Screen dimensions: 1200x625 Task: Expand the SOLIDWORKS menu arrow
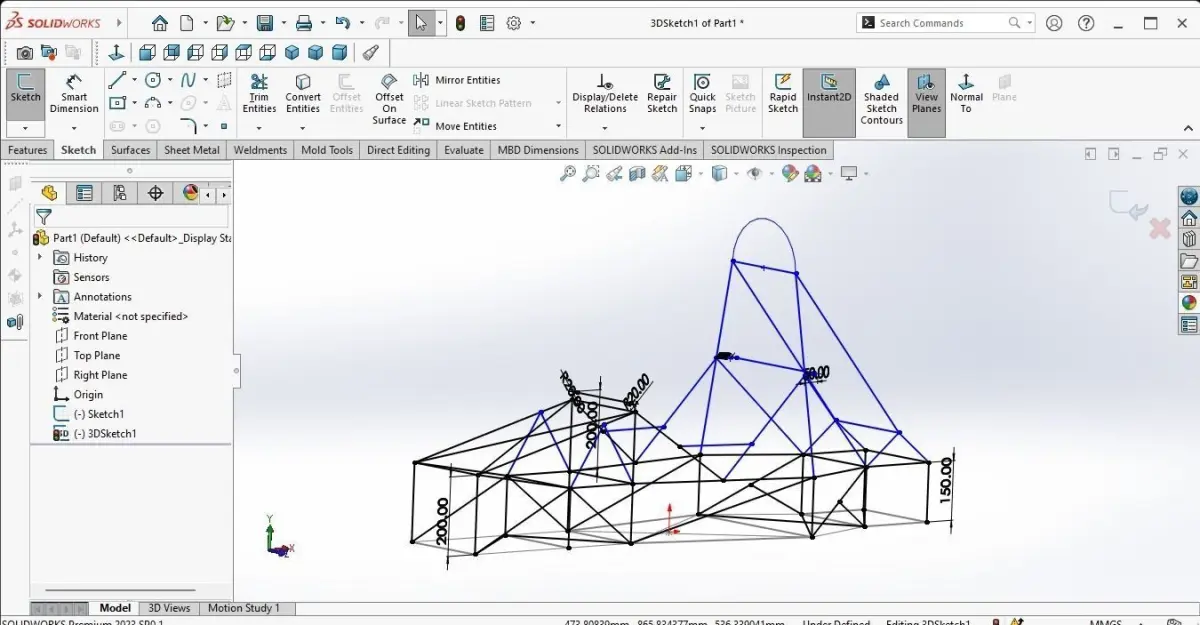tap(119, 22)
